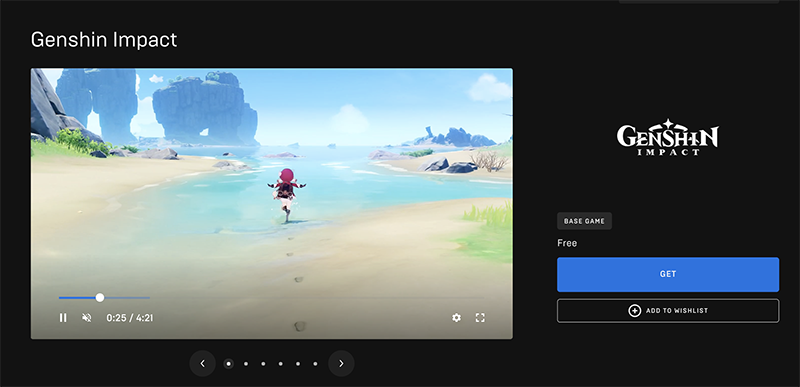Click the 0:25 / 4:21 time display
This screenshot has height=387, width=800.
[x=130, y=318]
